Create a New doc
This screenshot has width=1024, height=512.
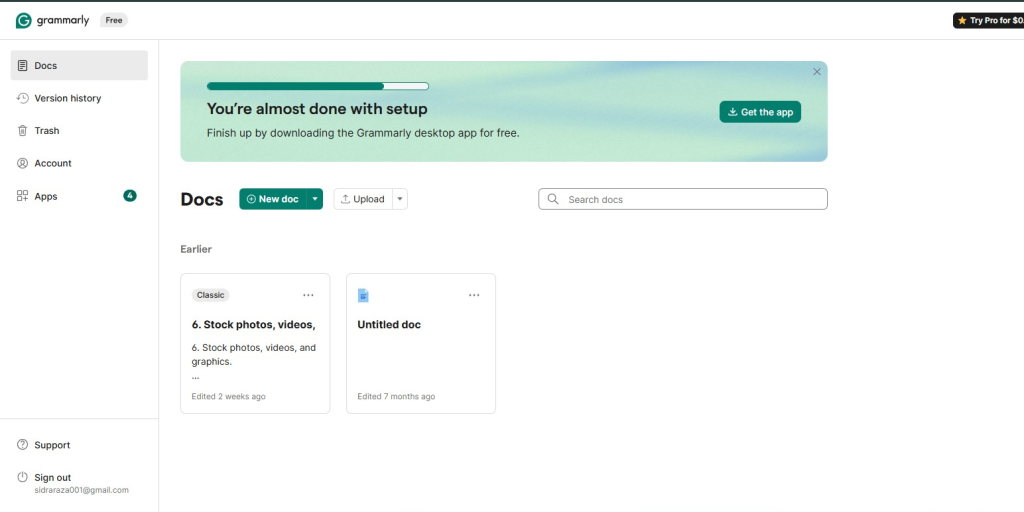[x=273, y=199]
